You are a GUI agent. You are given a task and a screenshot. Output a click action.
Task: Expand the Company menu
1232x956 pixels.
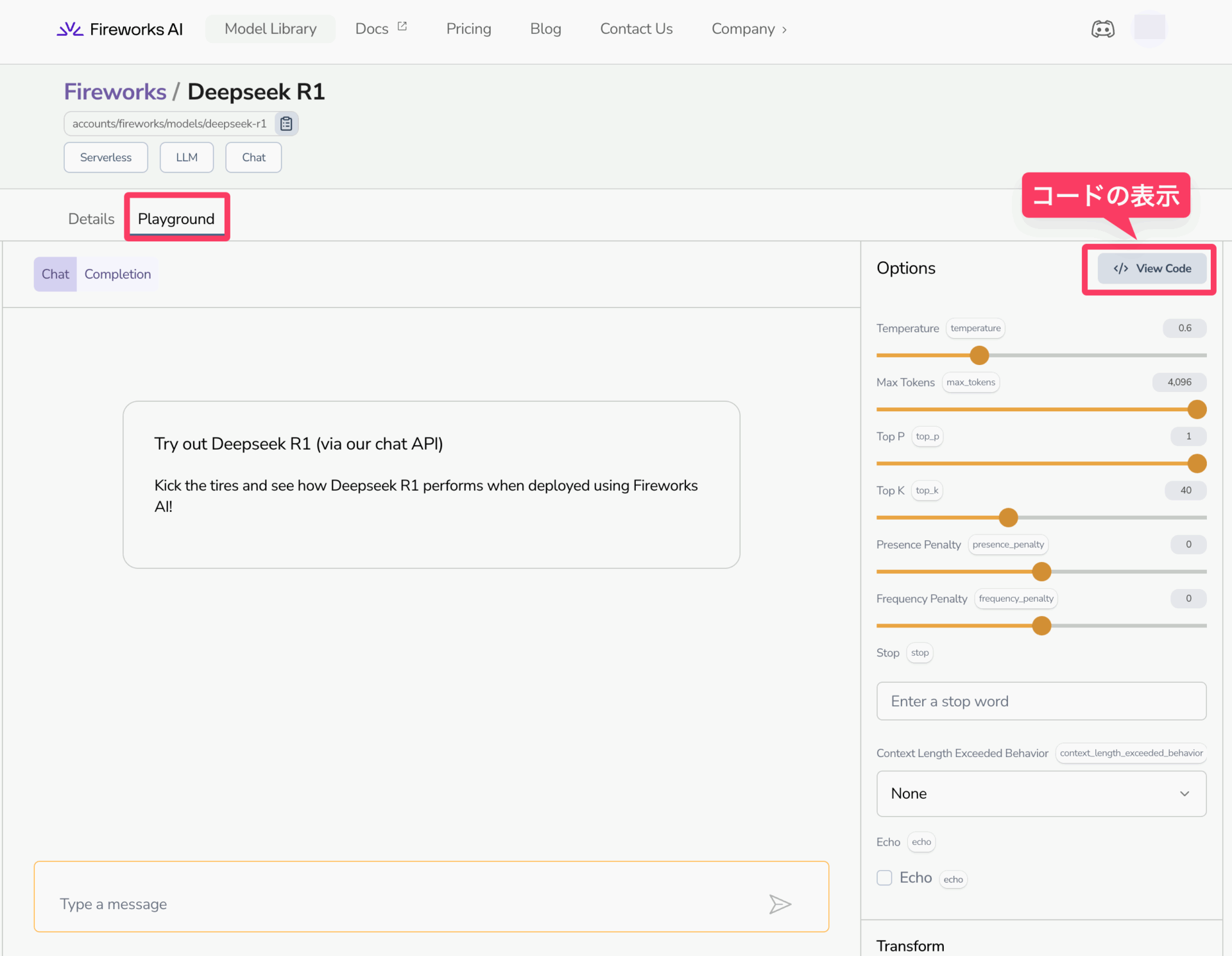pos(749,30)
